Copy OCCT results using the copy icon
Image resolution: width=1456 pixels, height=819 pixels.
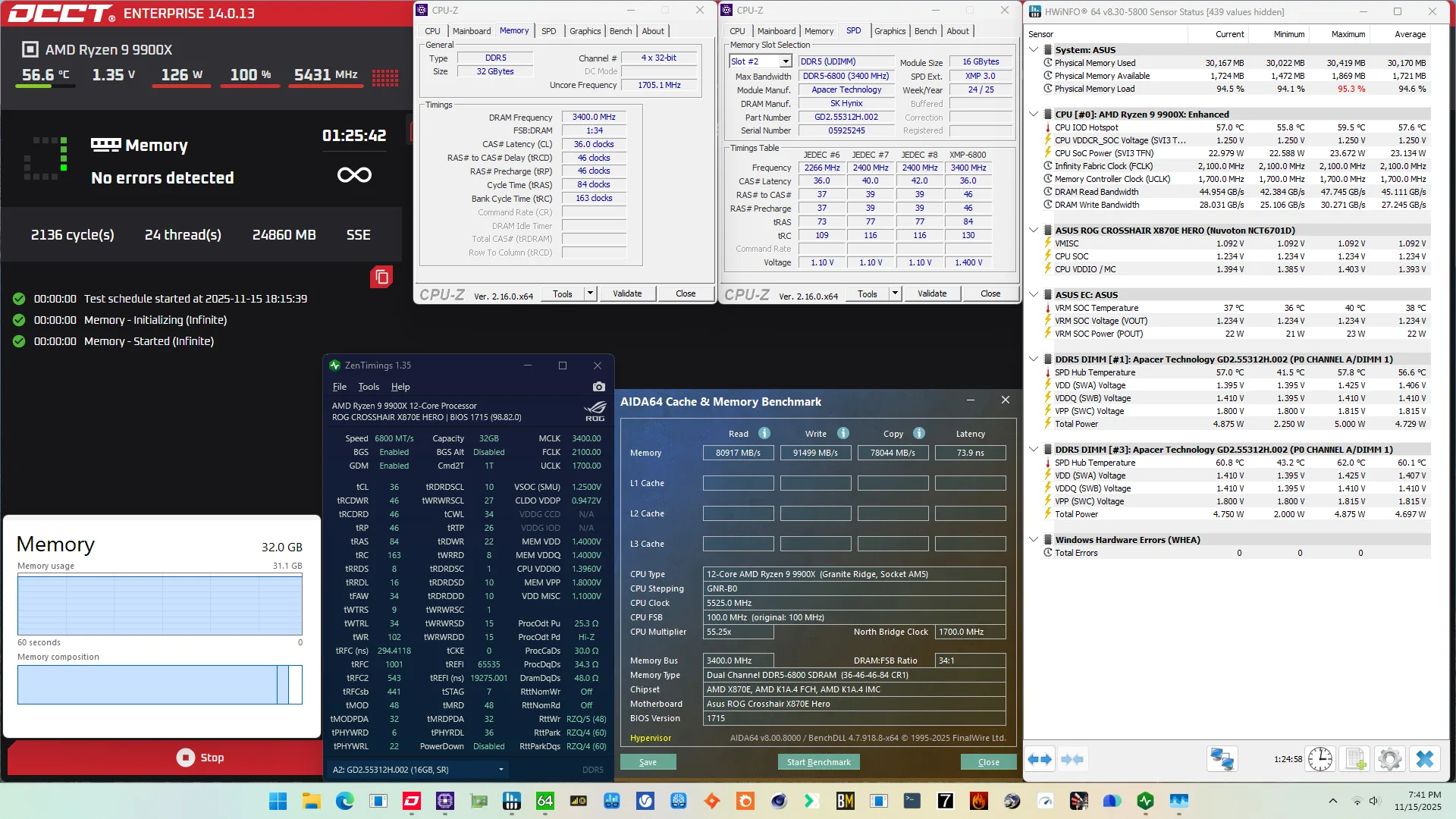click(381, 277)
